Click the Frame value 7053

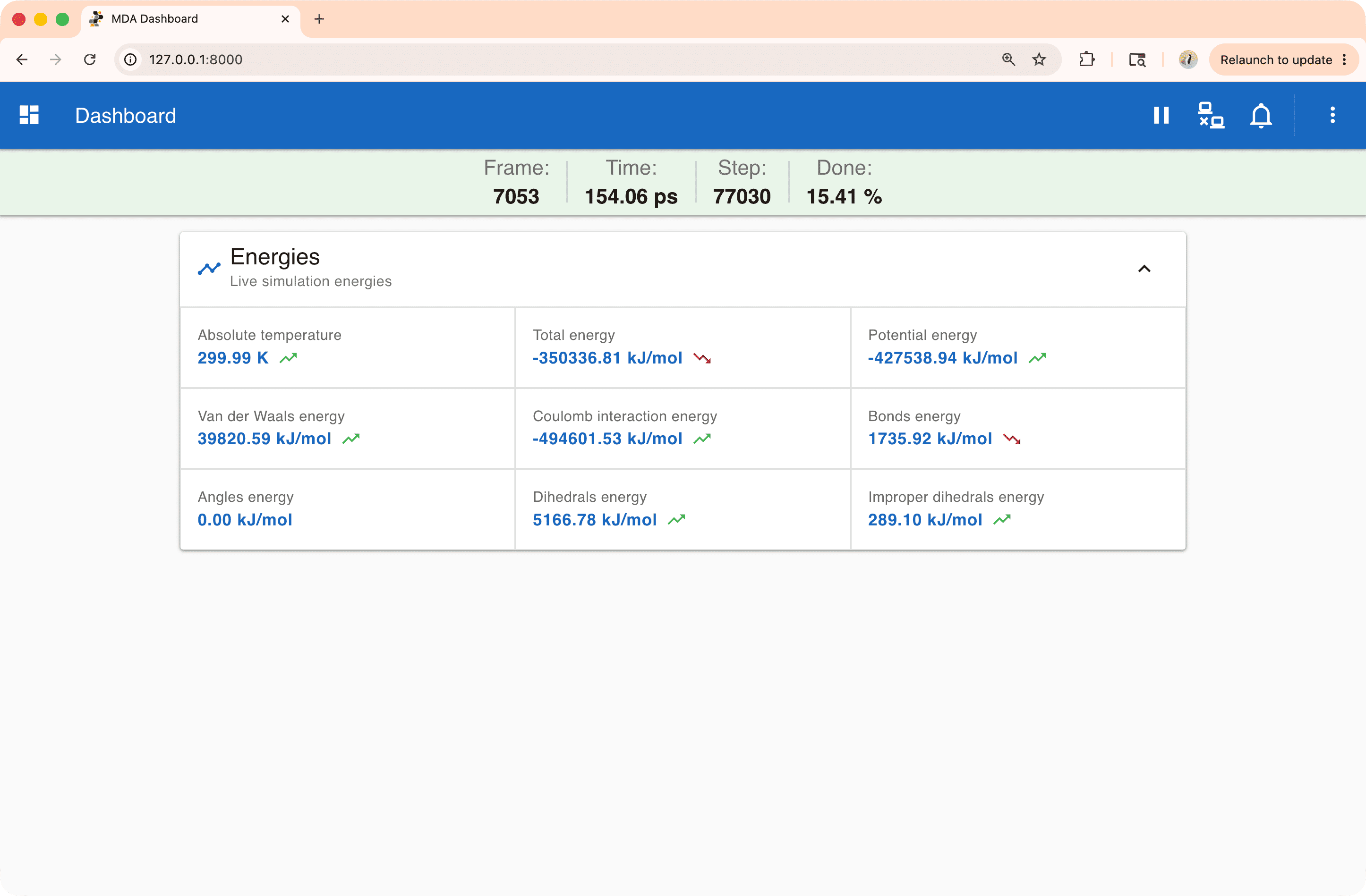coord(516,197)
